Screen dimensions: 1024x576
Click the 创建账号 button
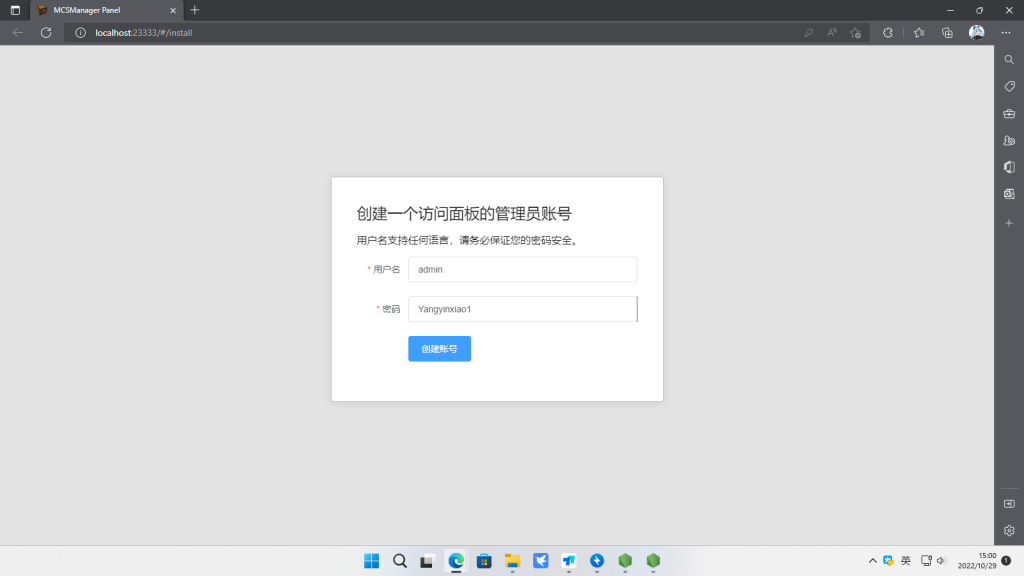click(x=440, y=349)
